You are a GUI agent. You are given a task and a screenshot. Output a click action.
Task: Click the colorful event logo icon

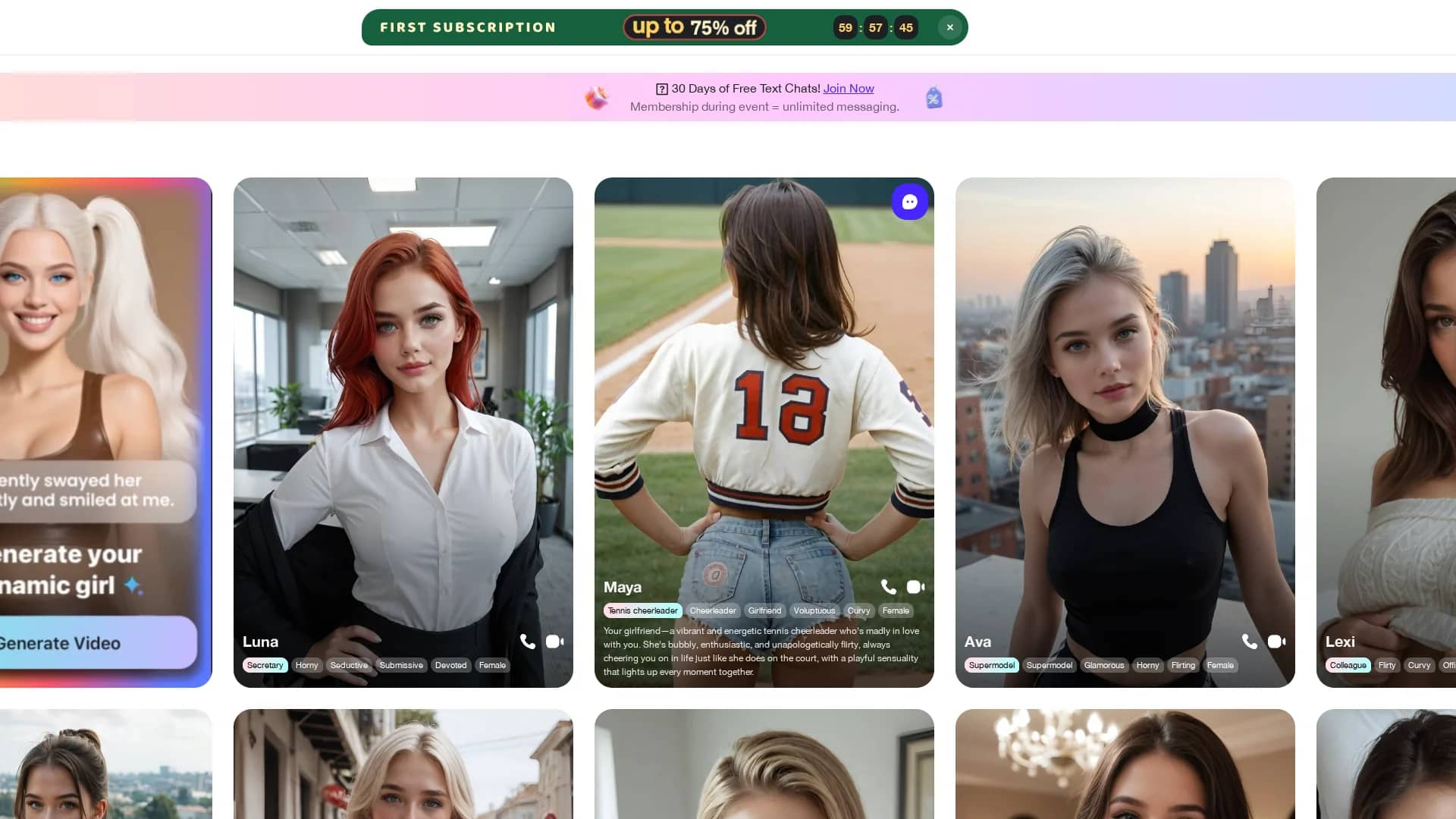coord(597,98)
